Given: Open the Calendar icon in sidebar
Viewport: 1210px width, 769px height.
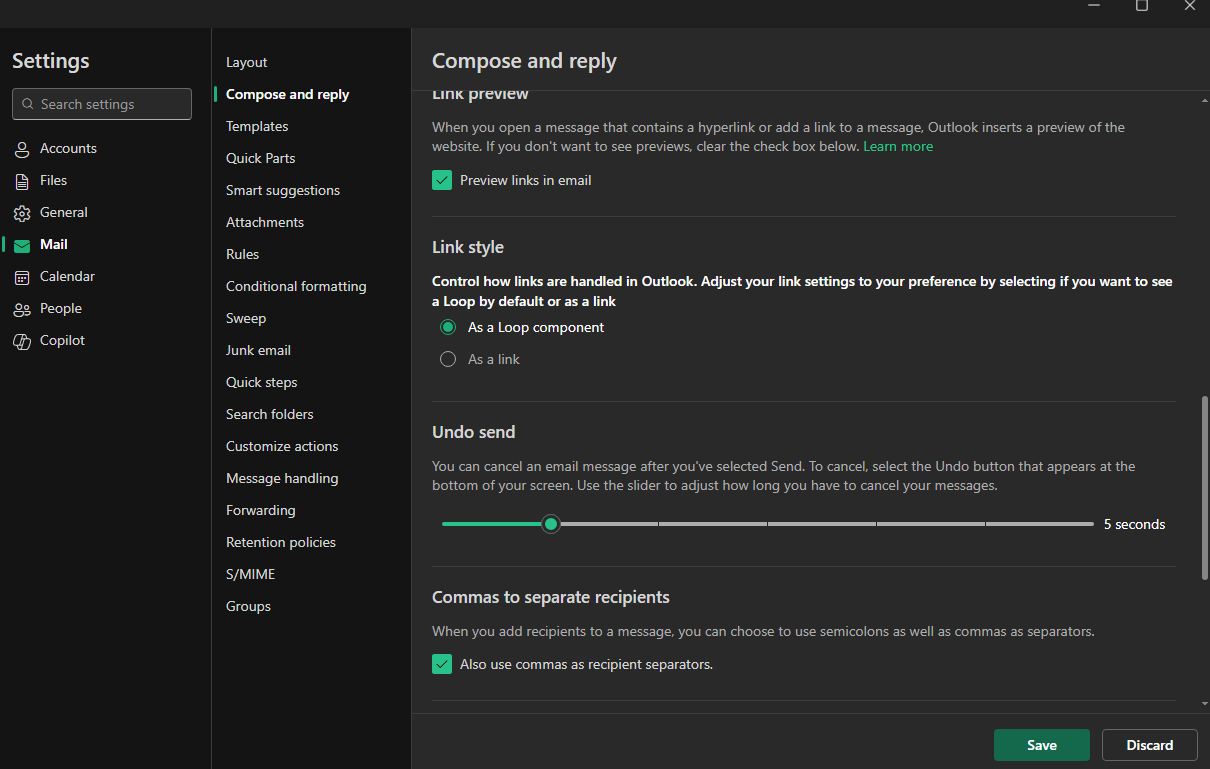Looking at the screenshot, I should tap(22, 277).
